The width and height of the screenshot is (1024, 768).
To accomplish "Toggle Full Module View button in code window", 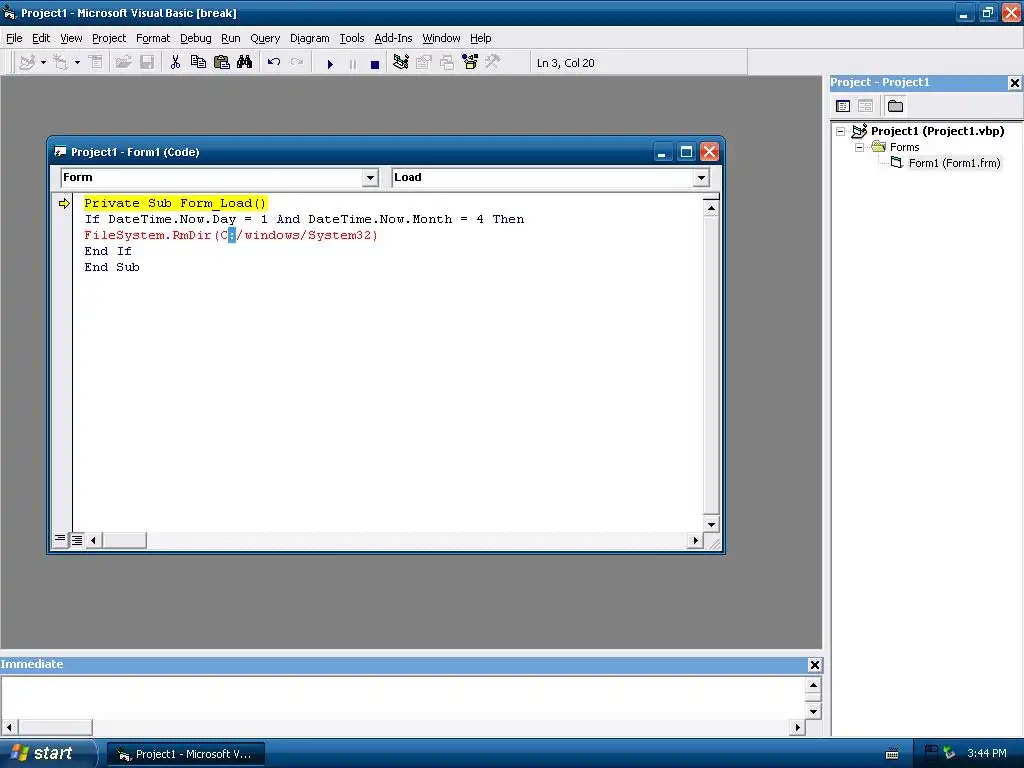I will click(77, 540).
